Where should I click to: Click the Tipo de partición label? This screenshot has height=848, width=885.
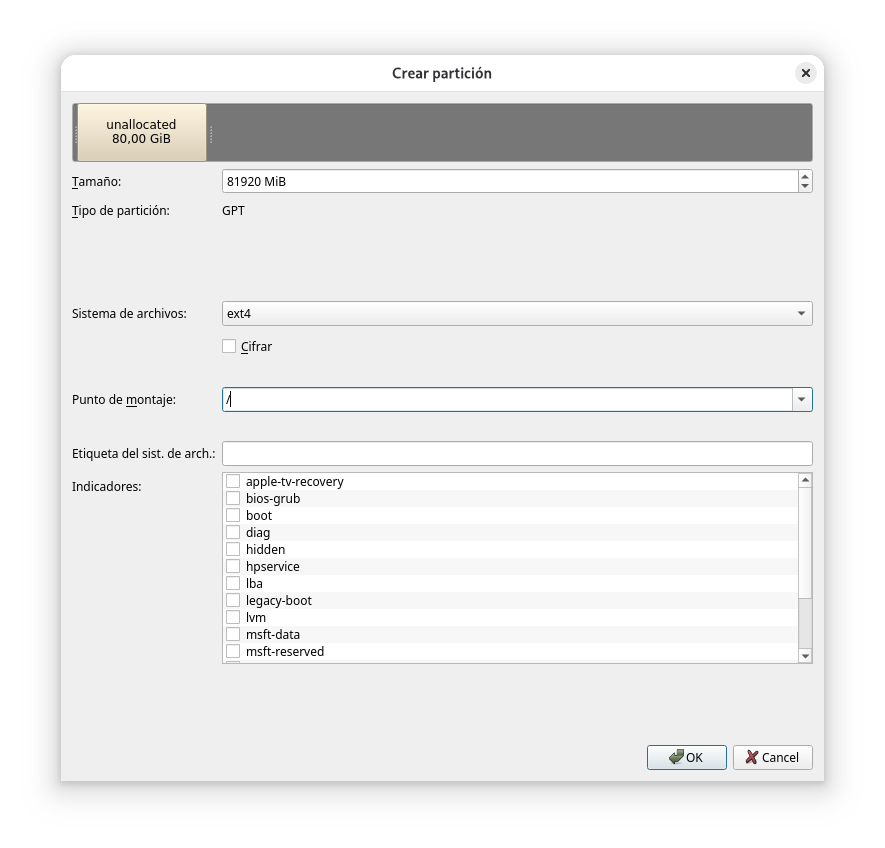point(121,211)
